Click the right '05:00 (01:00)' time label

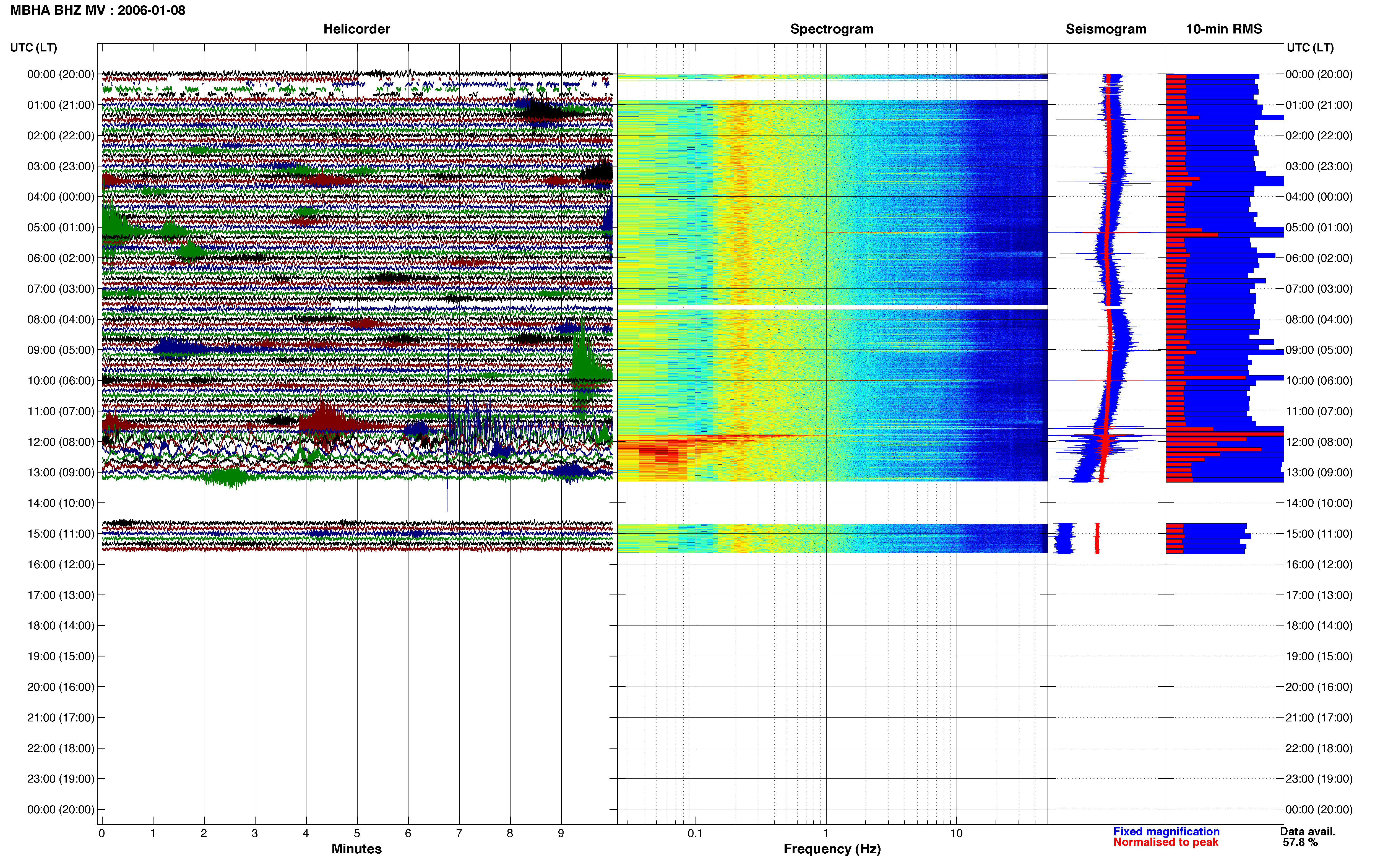pyautogui.click(x=1319, y=227)
